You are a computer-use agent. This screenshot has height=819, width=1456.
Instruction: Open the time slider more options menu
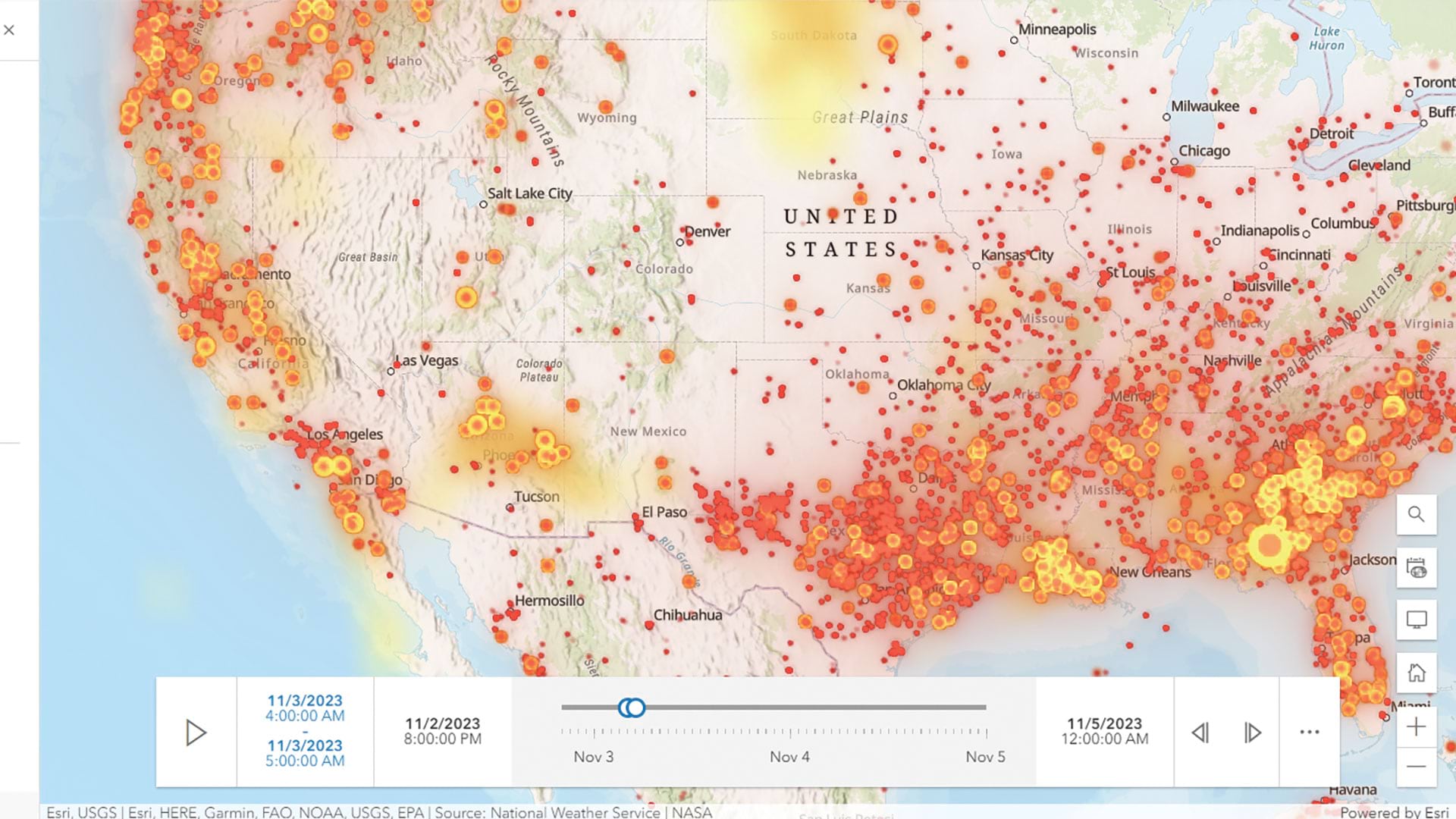point(1310,733)
